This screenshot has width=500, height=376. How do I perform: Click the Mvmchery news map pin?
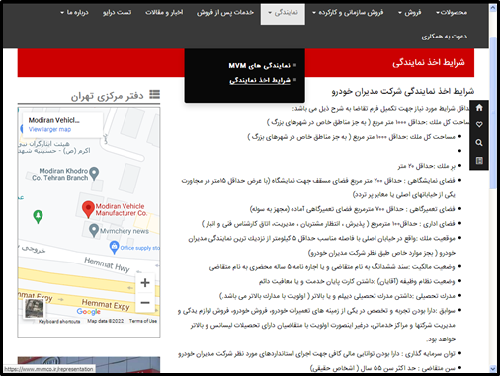click(x=94, y=230)
